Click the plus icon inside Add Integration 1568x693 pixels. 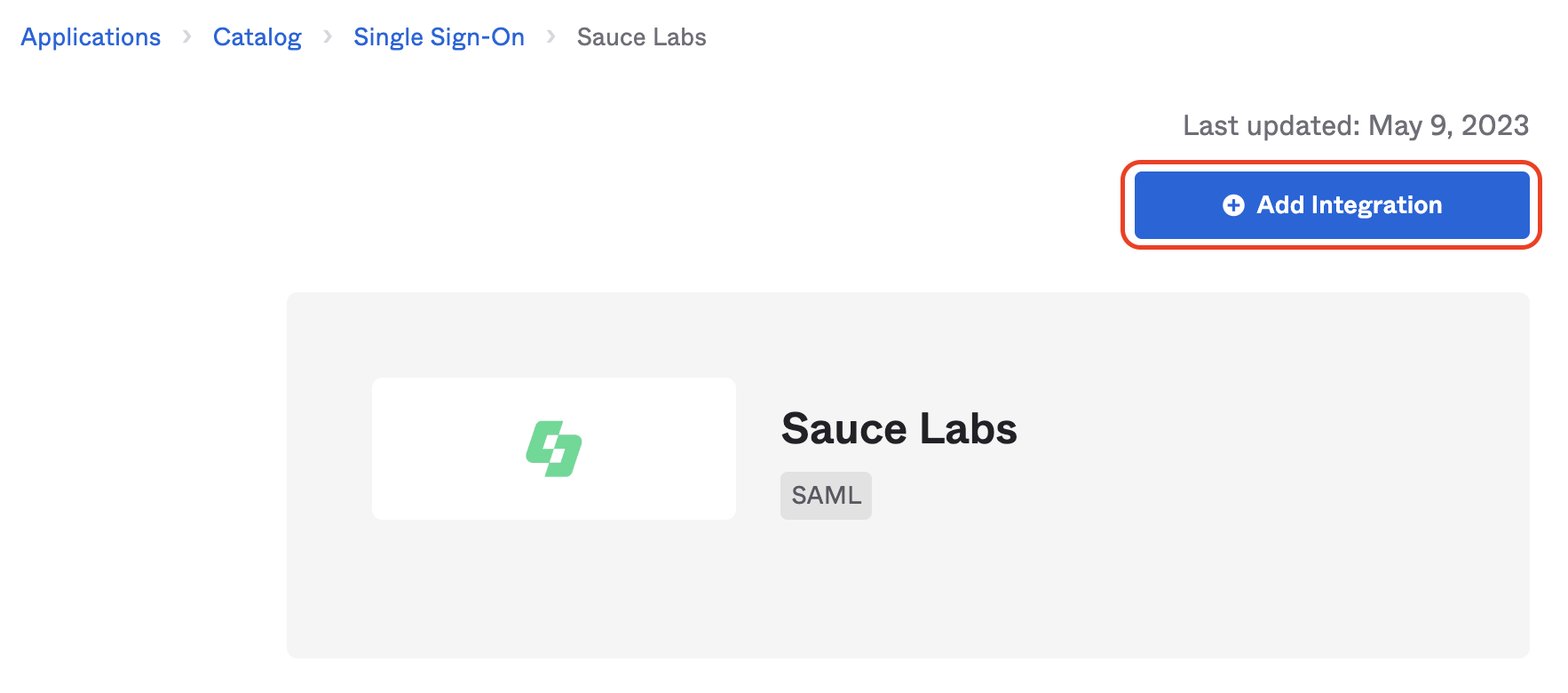[x=1233, y=204]
